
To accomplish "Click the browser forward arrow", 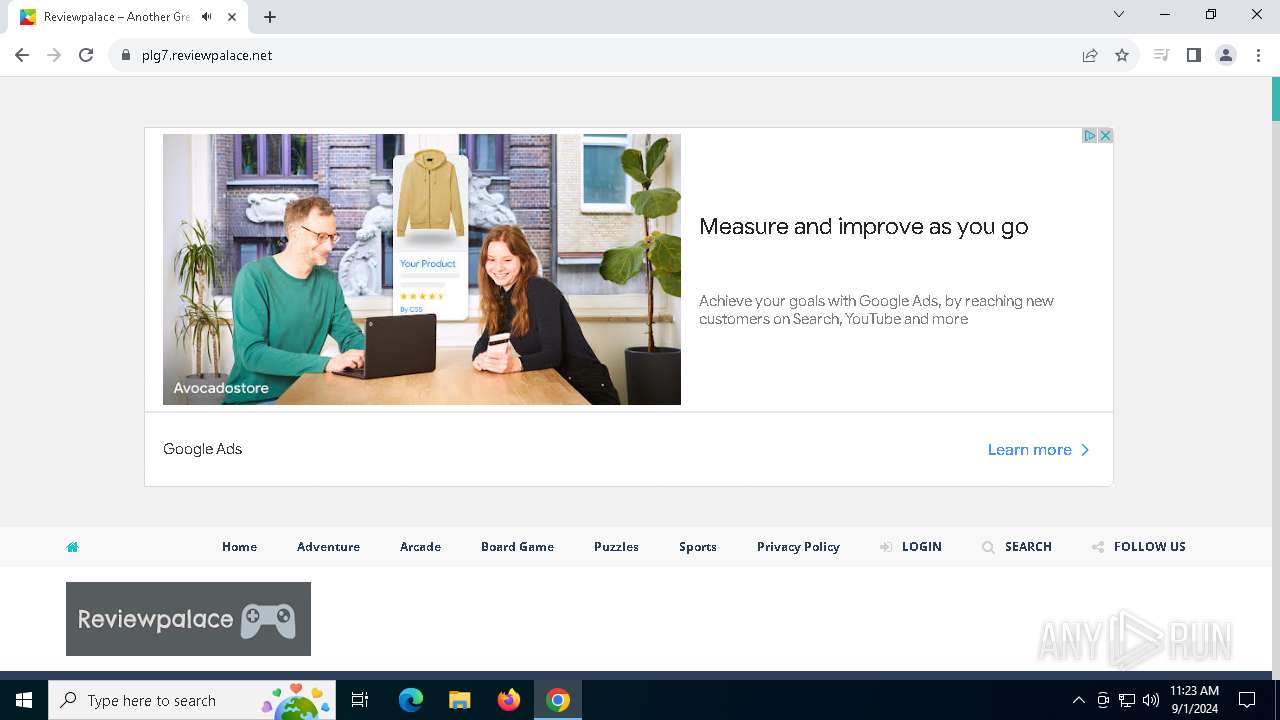I will 54,55.
